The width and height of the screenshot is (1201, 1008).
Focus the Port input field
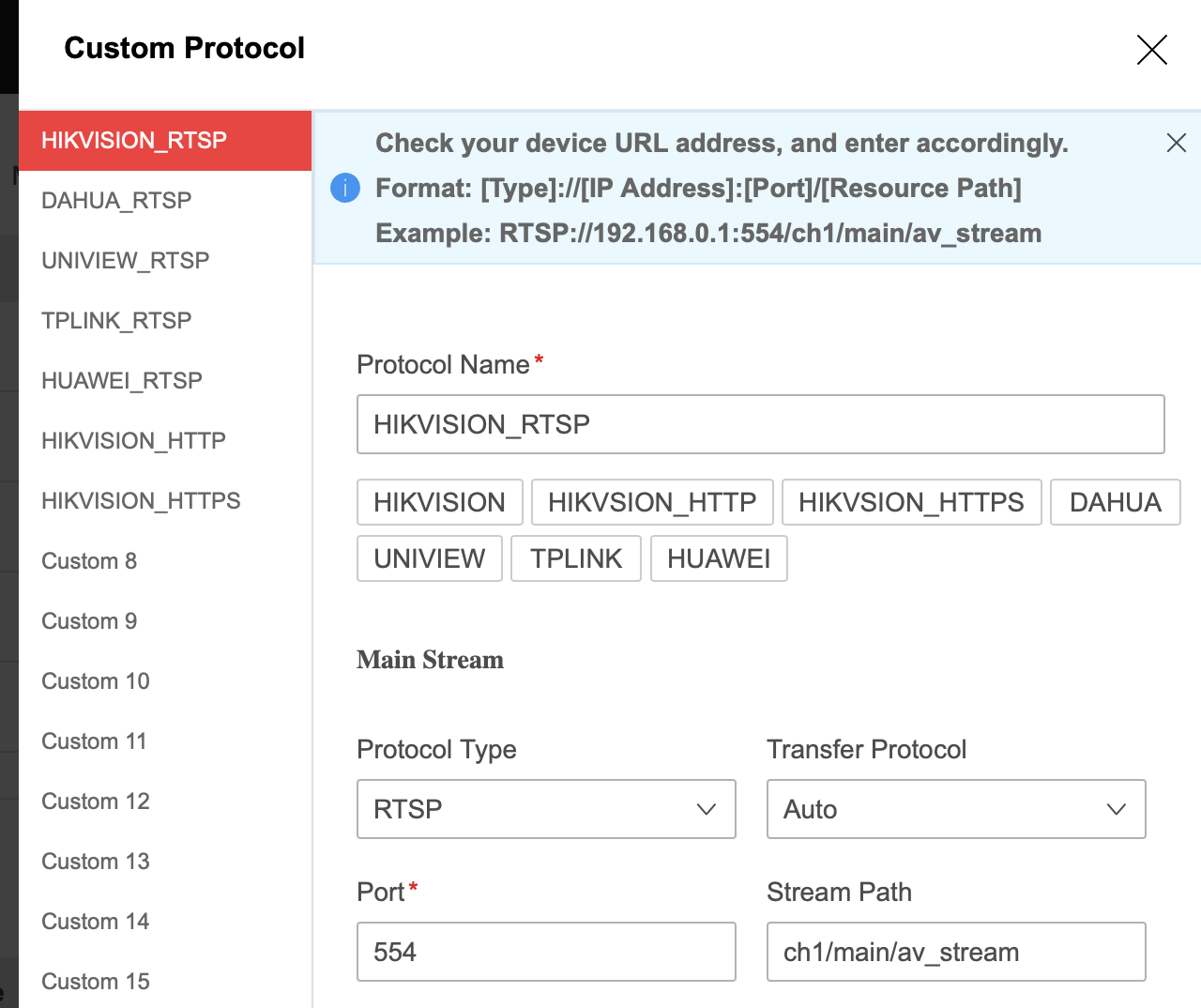click(546, 952)
